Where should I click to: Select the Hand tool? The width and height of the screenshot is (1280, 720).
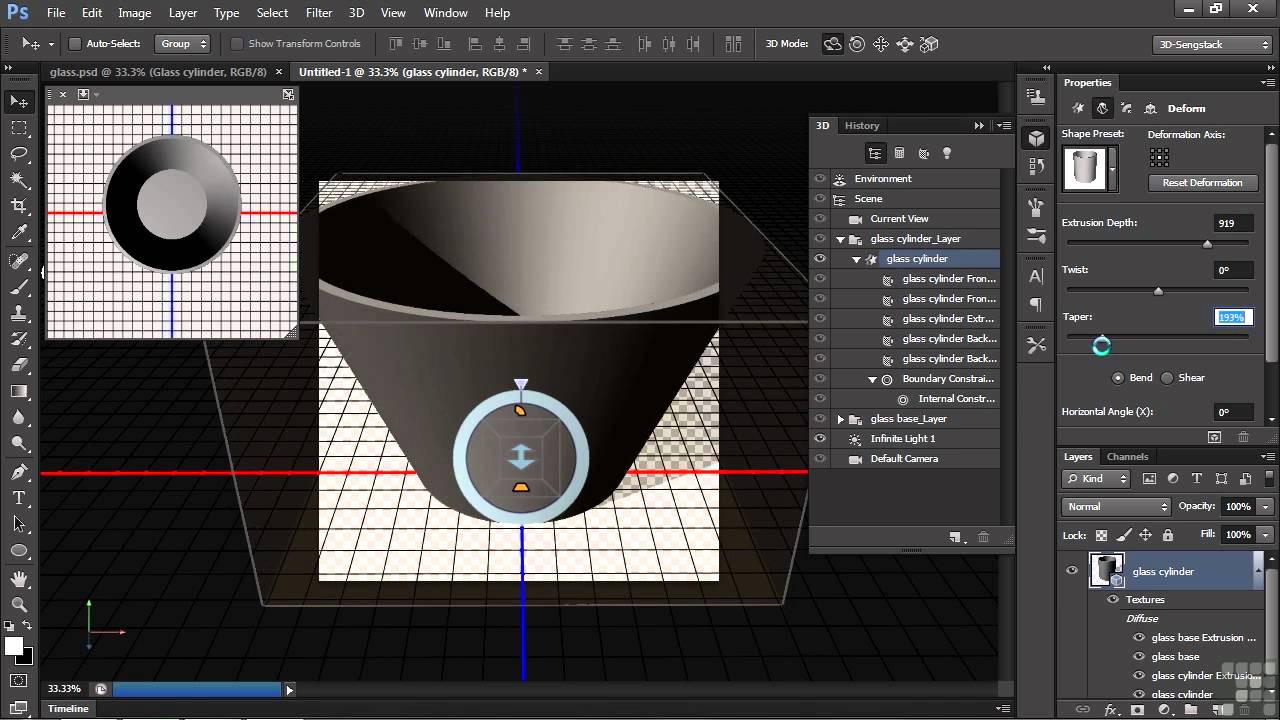pos(19,578)
